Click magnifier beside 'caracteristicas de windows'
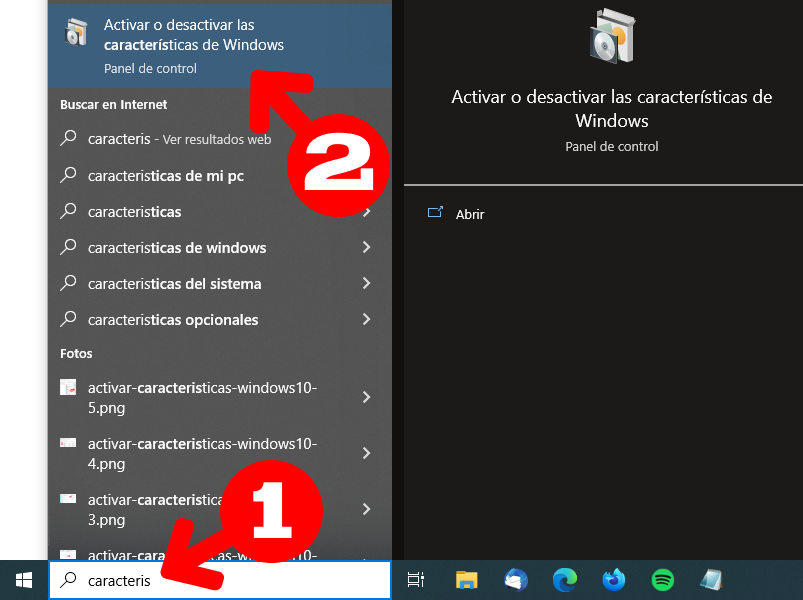Image resolution: width=803 pixels, height=600 pixels. pyautogui.click(x=68, y=247)
